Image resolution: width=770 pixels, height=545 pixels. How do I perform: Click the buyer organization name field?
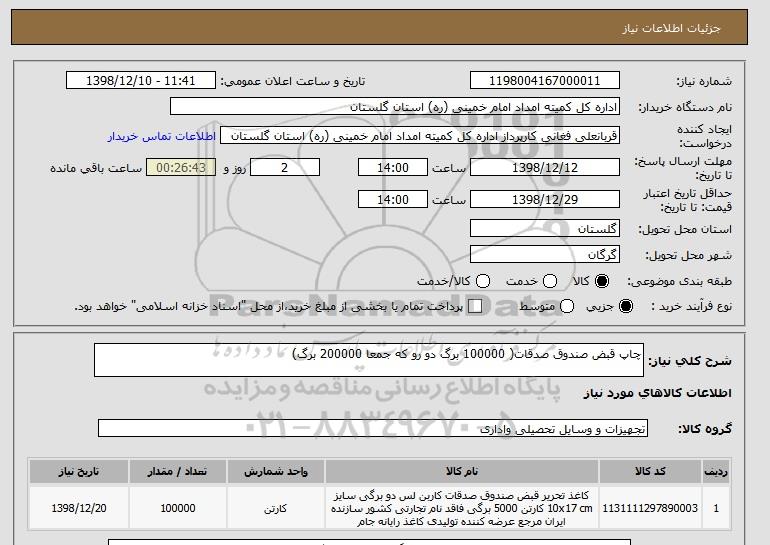tap(395, 107)
